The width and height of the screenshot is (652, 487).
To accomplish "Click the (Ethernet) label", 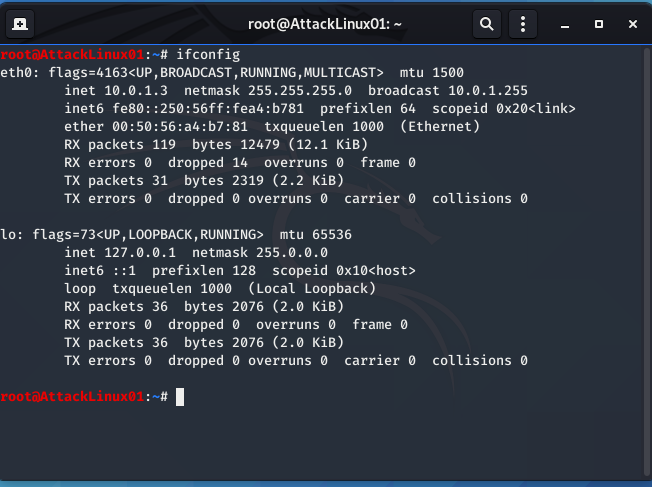I will tap(440, 126).
